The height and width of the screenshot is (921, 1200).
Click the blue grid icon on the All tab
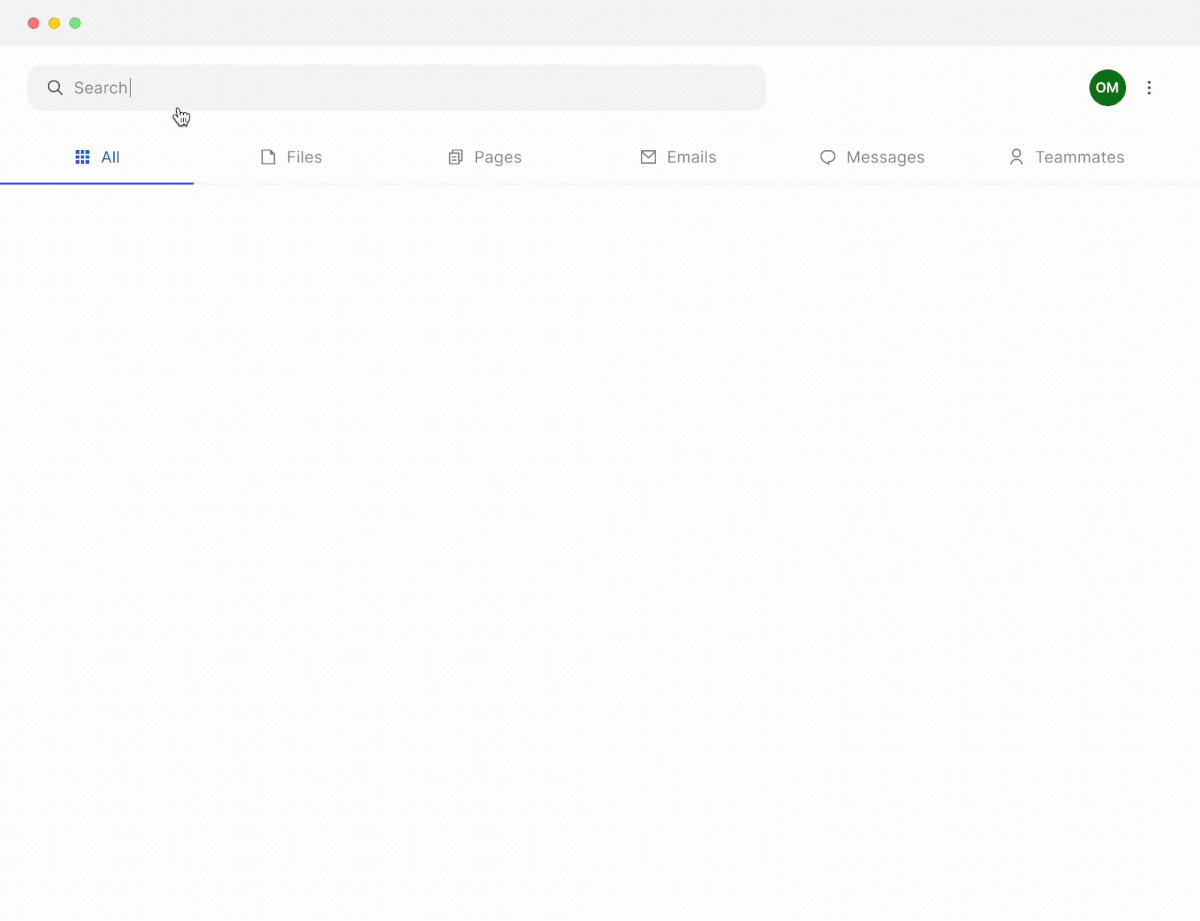click(81, 157)
